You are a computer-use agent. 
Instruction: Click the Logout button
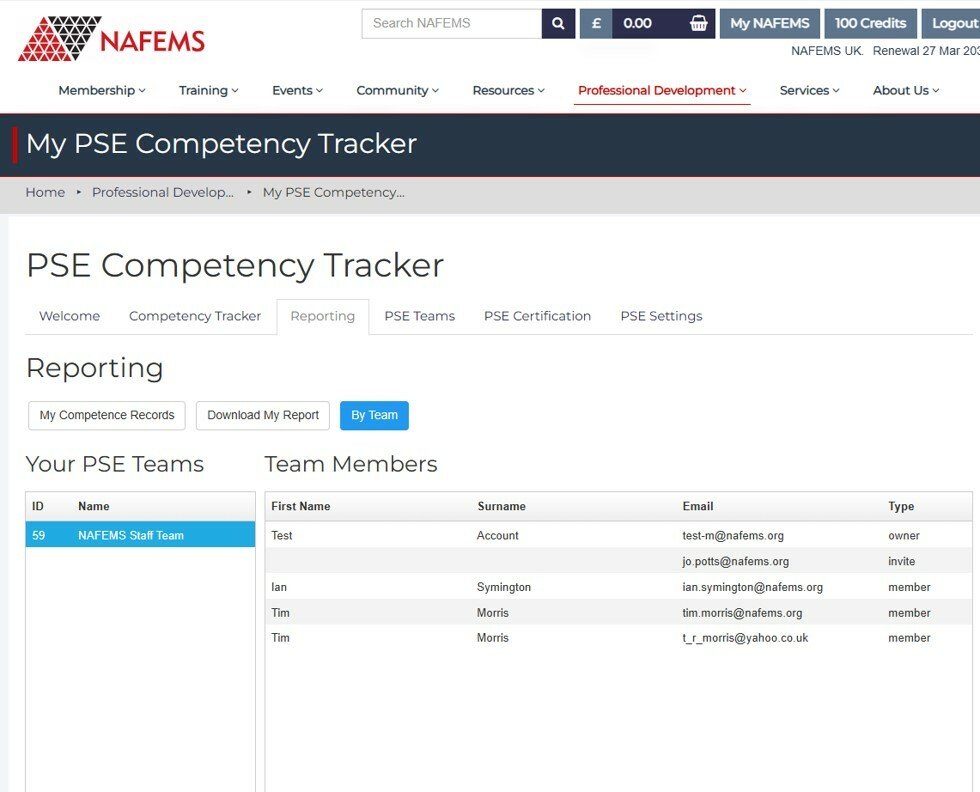951,24
